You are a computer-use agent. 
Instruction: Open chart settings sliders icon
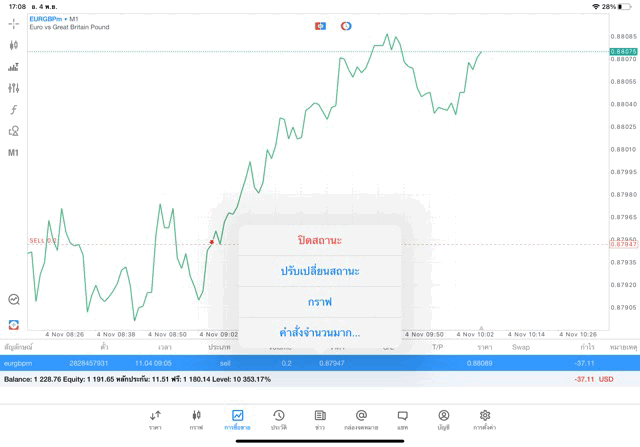click(x=13, y=88)
